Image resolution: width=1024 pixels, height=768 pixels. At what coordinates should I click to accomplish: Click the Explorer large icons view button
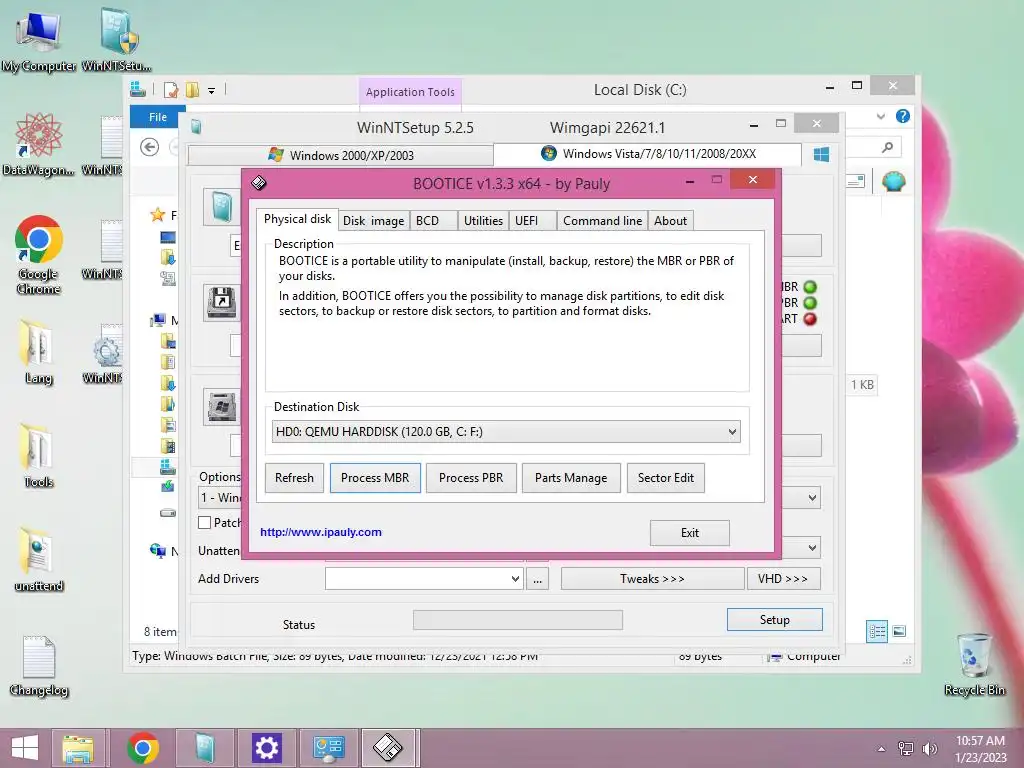[899, 631]
